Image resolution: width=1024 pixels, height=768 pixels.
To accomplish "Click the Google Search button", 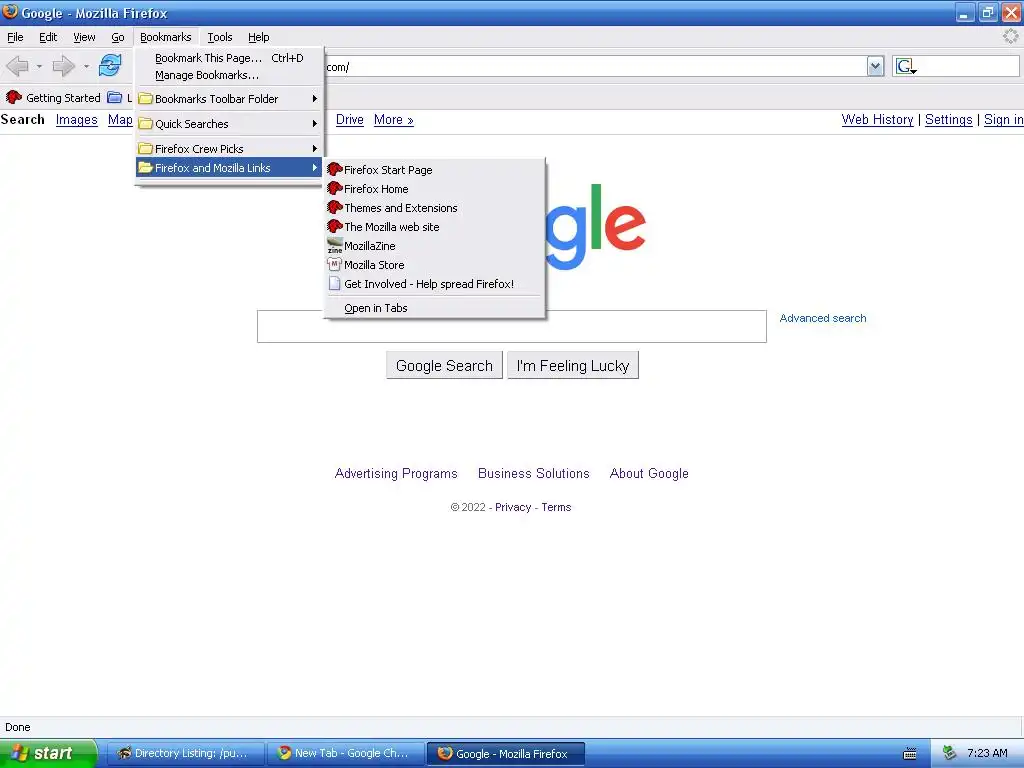I will point(444,365).
